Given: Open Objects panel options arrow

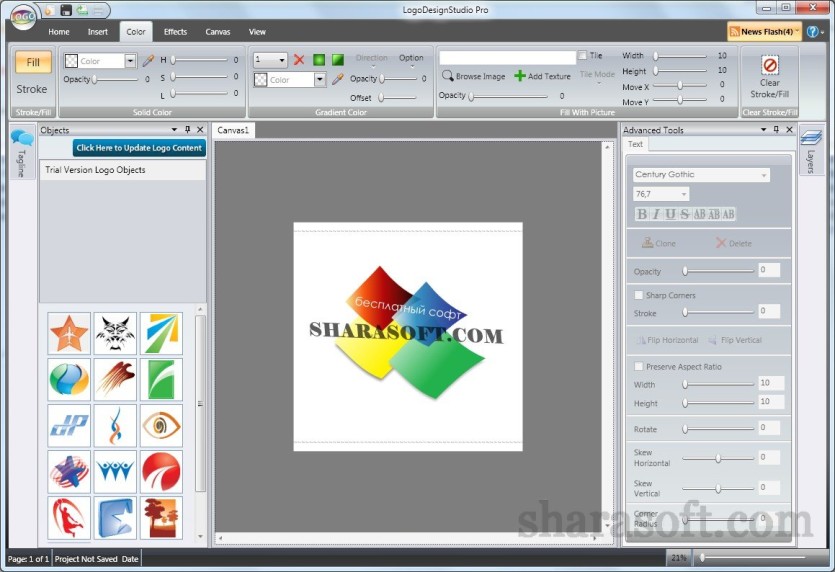Looking at the screenshot, I should point(174,129).
